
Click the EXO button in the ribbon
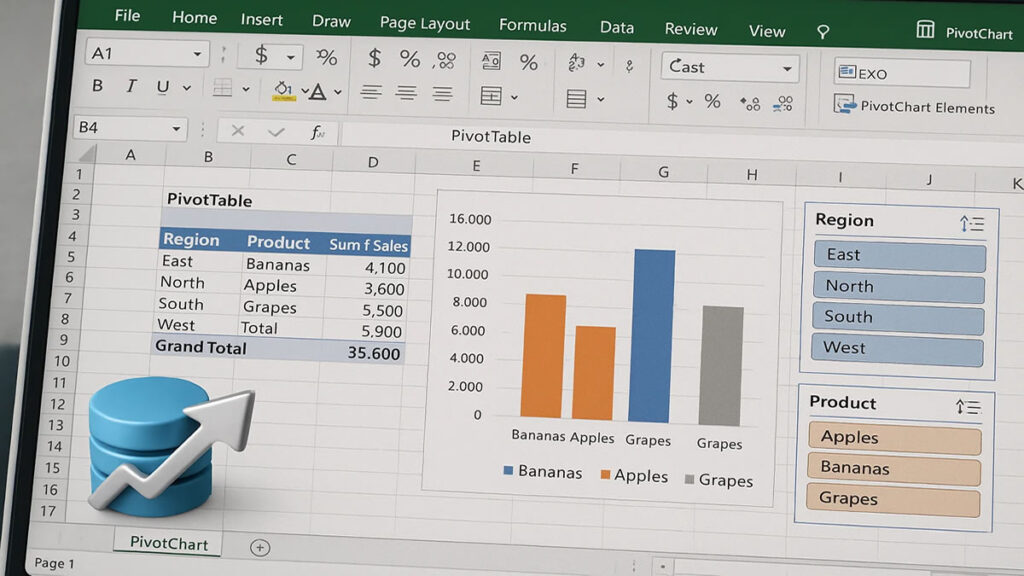tap(902, 73)
